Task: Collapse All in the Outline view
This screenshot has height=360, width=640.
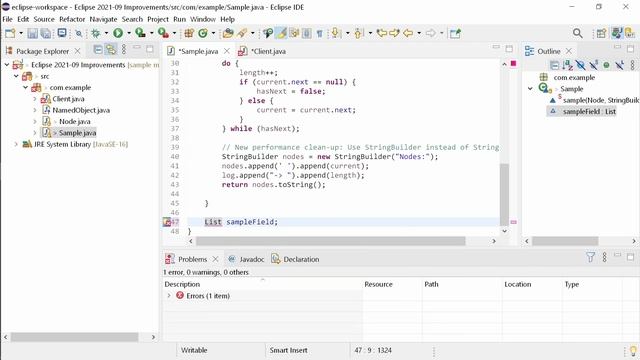Action: (554, 64)
